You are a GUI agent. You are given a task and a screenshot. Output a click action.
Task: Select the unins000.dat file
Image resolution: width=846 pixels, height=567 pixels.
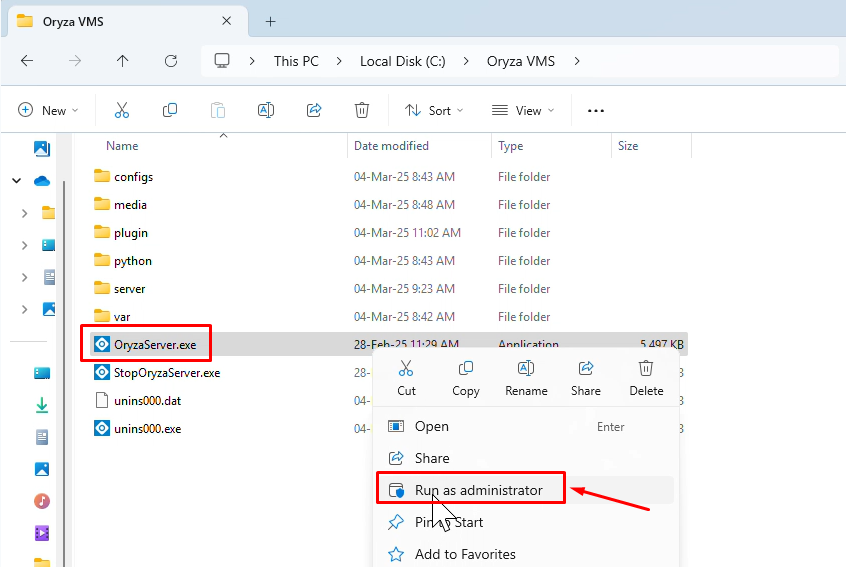[147, 400]
